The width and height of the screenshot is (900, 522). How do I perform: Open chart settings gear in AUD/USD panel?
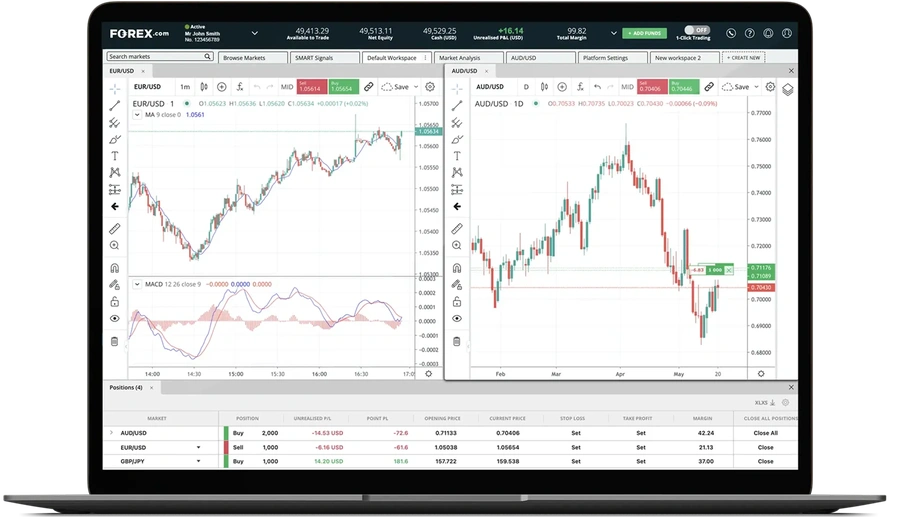(770, 87)
